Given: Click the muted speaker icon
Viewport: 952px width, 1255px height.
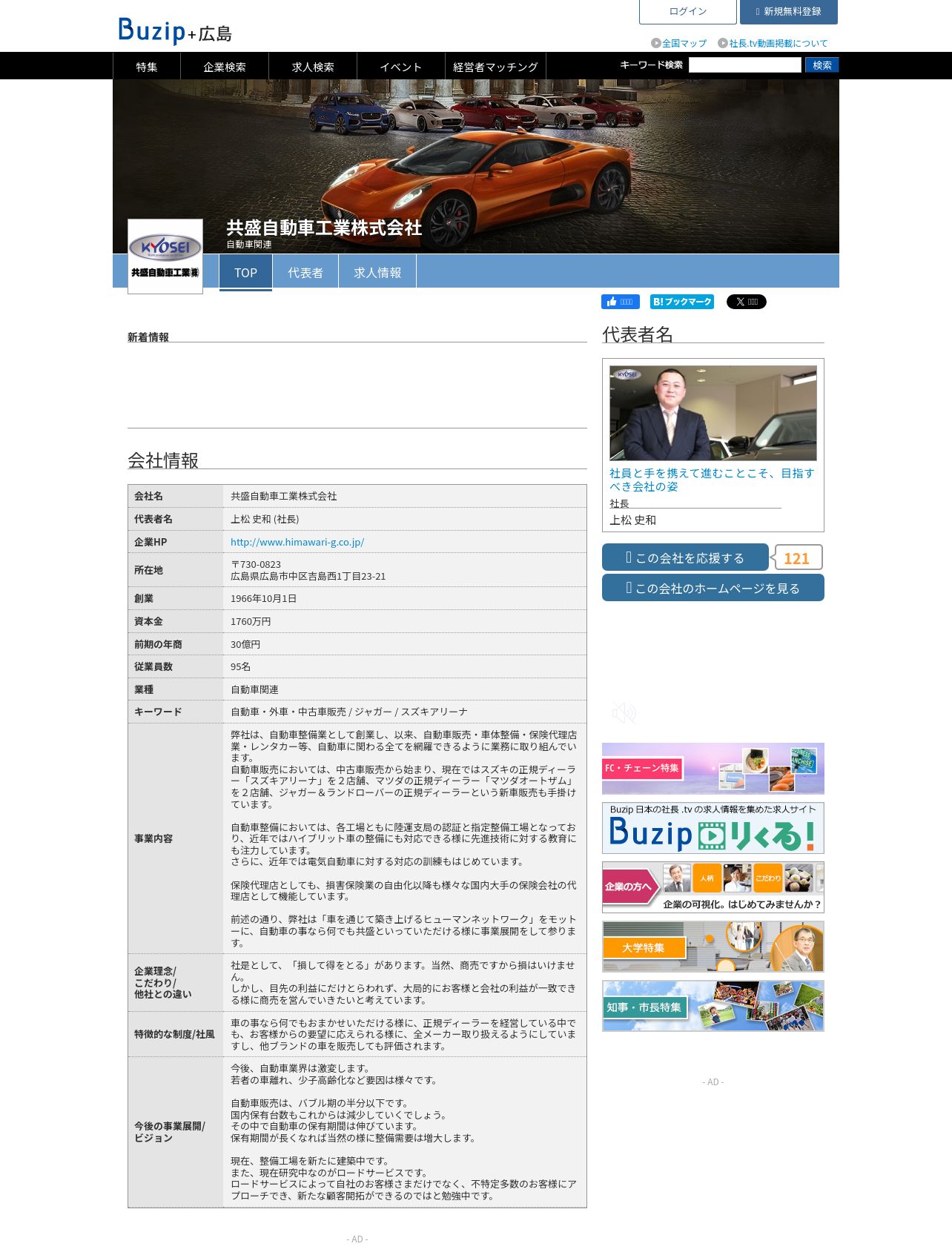Looking at the screenshot, I should tap(624, 713).
